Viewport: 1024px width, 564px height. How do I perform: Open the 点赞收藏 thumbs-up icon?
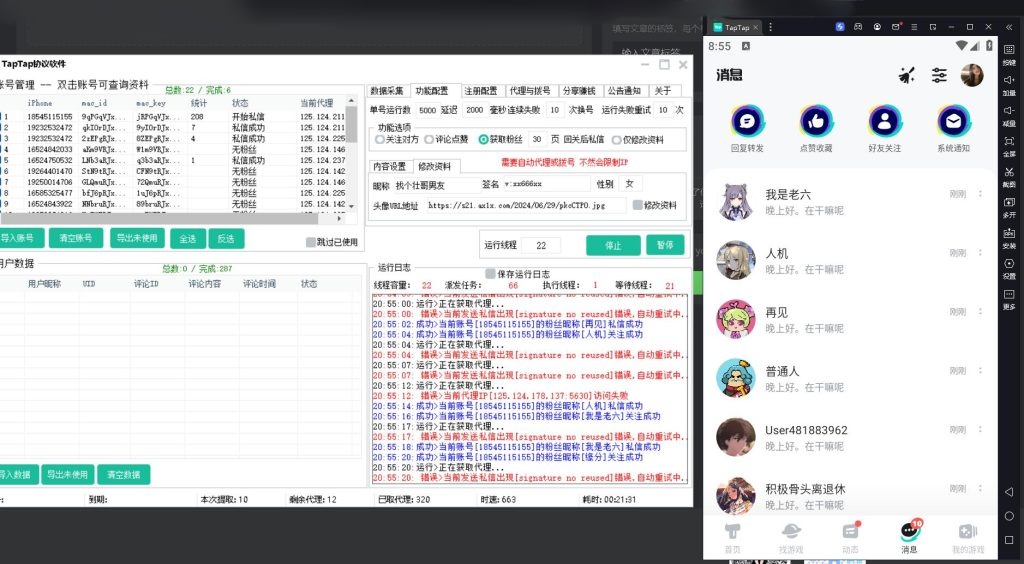click(x=815, y=122)
